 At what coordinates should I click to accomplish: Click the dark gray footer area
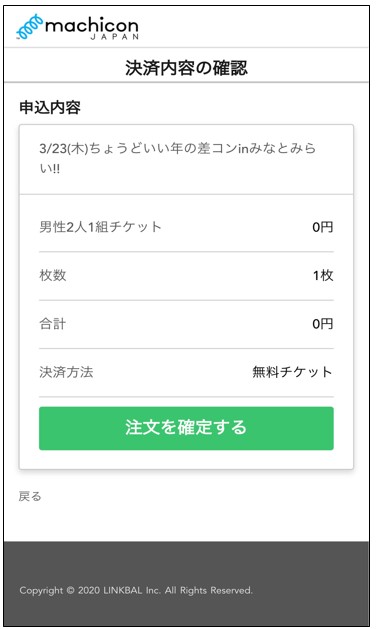[186, 584]
